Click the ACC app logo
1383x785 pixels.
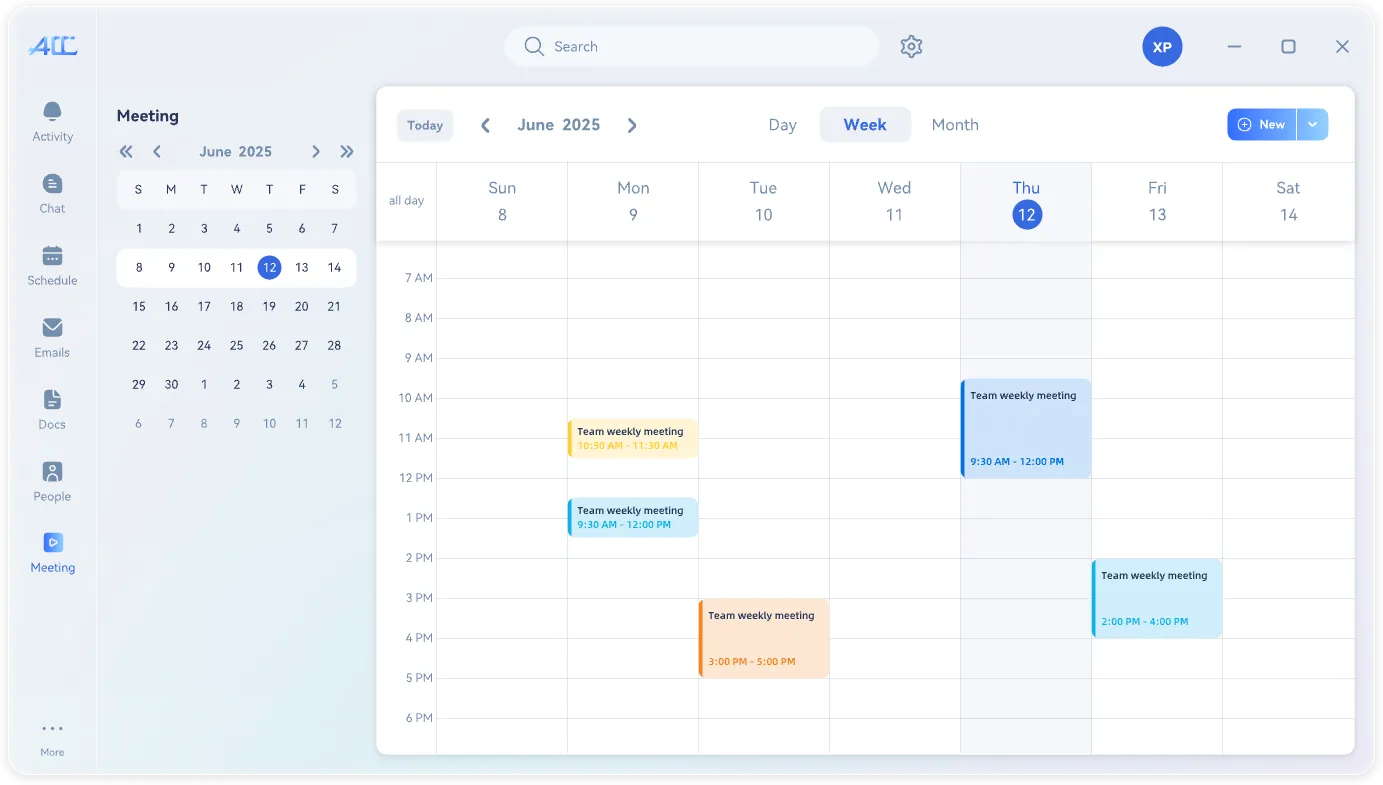(x=53, y=46)
